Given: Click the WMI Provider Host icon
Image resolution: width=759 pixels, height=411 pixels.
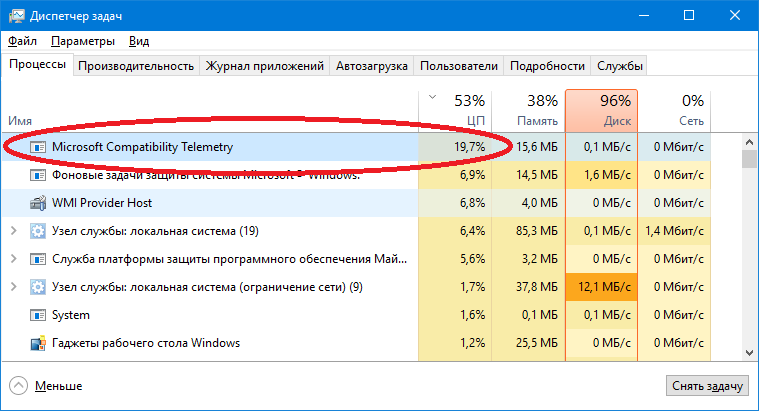Looking at the screenshot, I should pos(38,203).
